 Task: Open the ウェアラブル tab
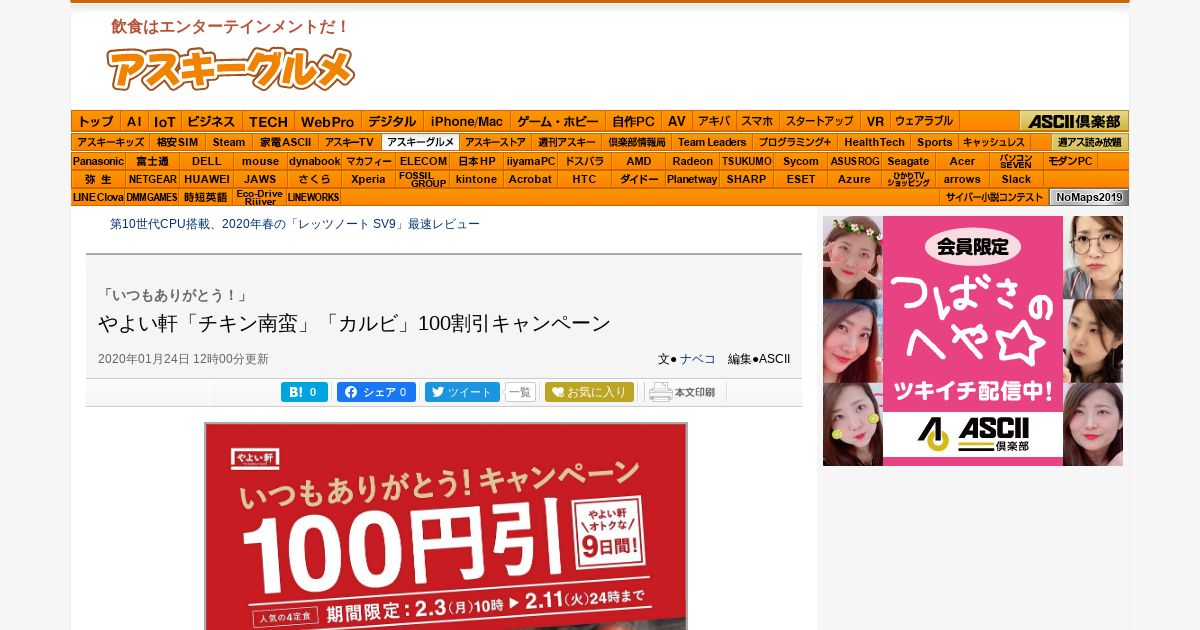click(924, 121)
